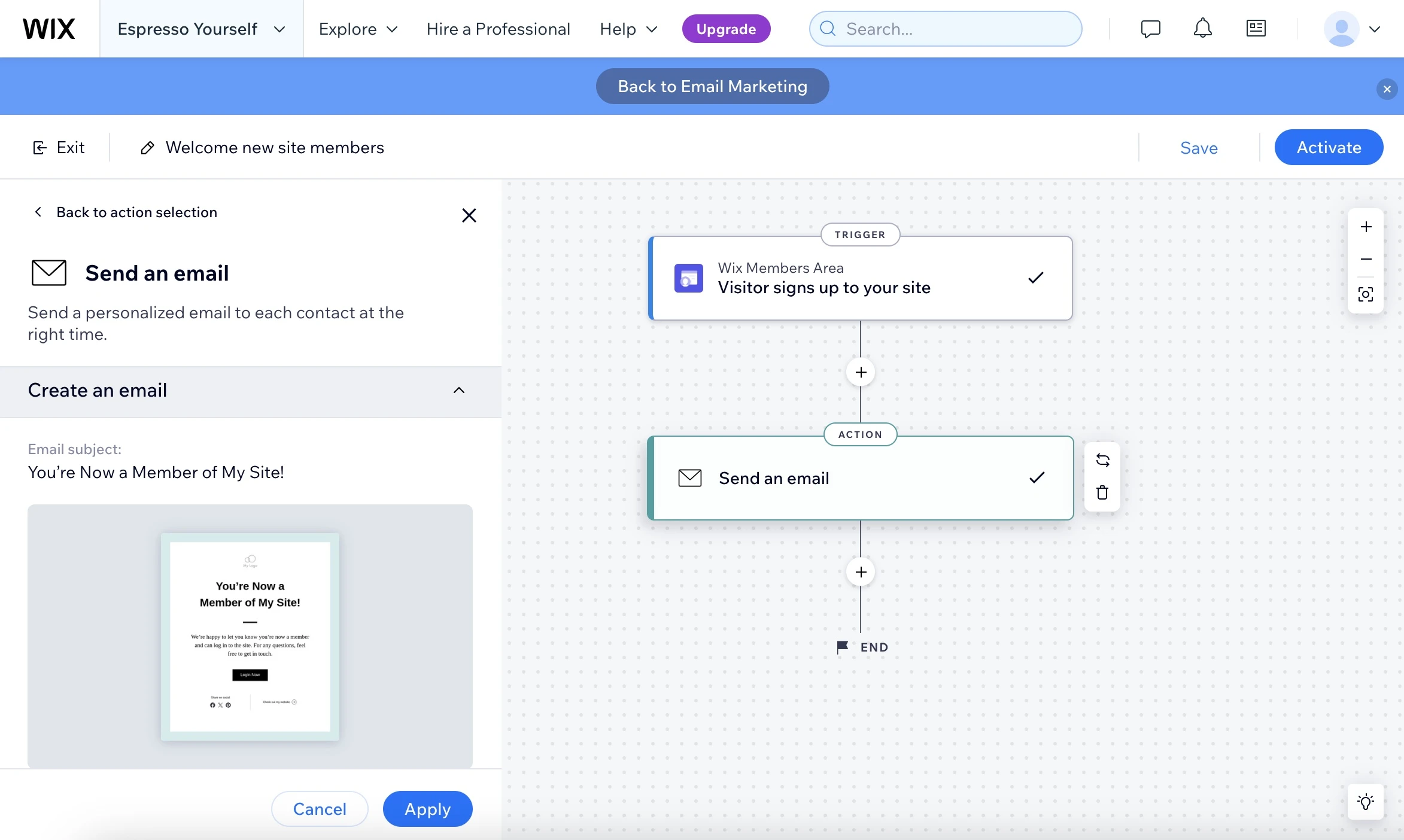The height and width of the screenshot is (840, 1404).
Task: Click the zoom in plus icon
Action: click(1366, 227)
